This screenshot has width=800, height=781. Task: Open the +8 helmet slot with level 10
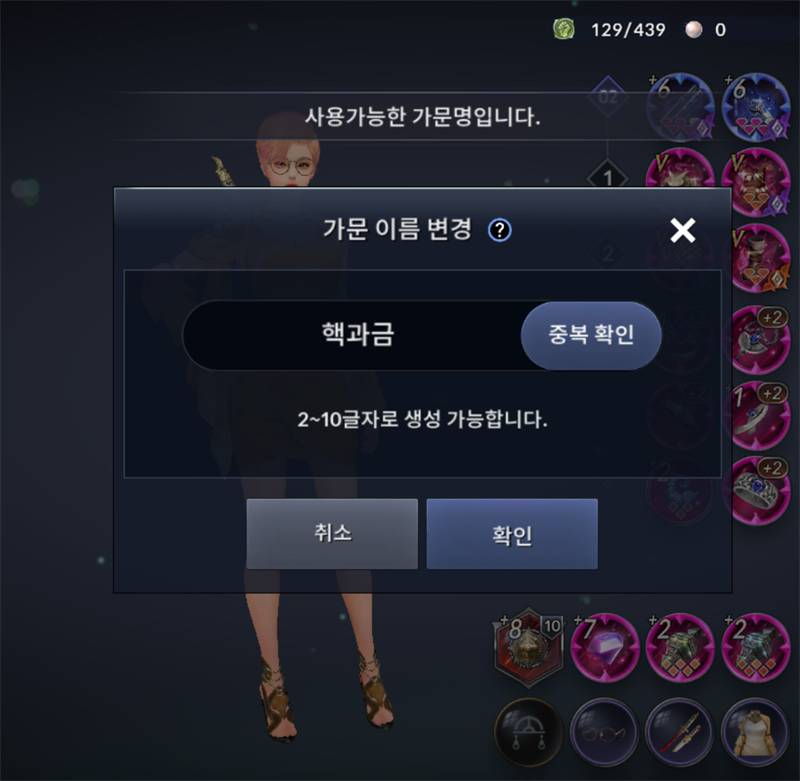[x=529, y=647]
